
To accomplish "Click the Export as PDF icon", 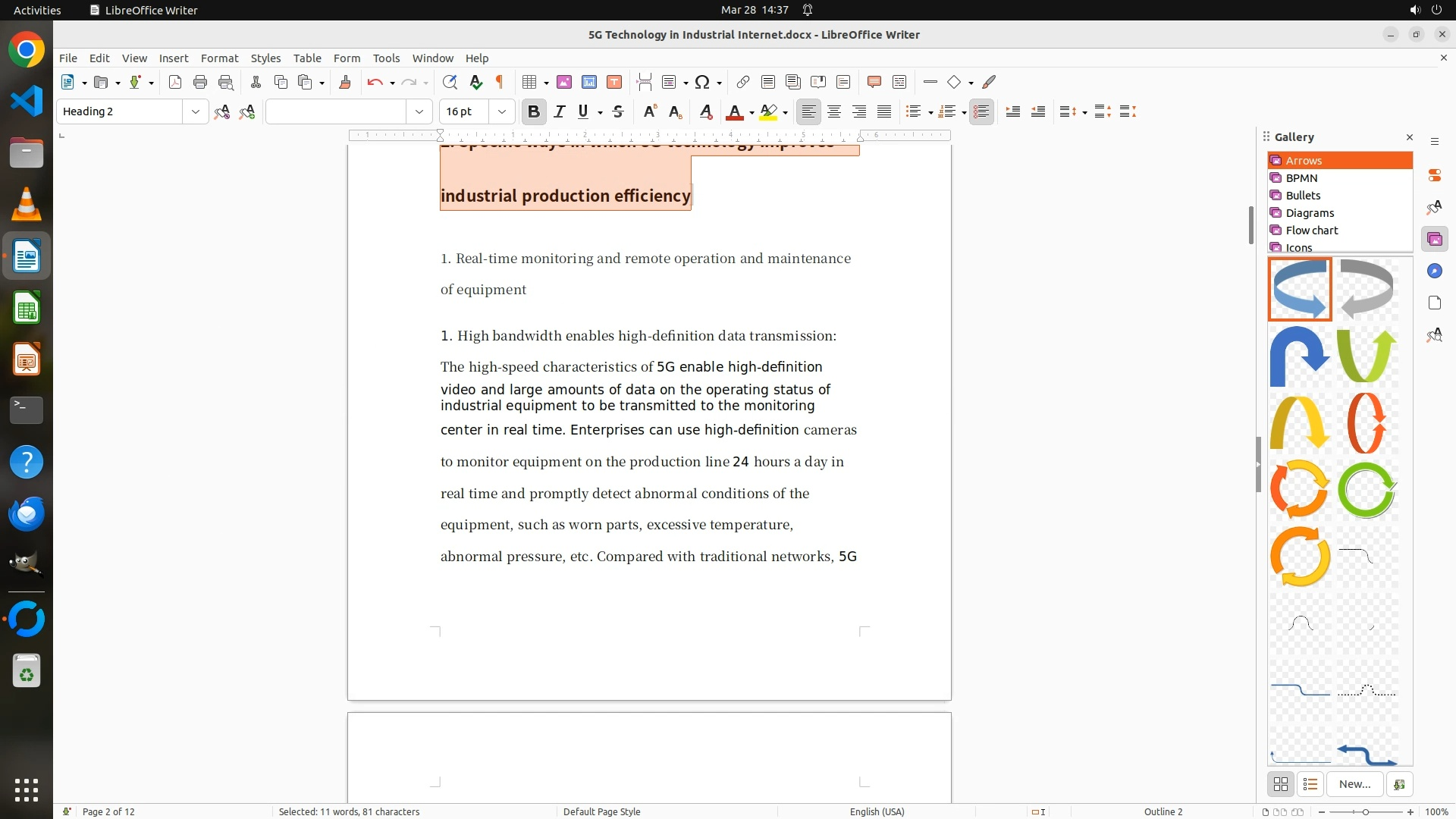I will coord(175,83).
